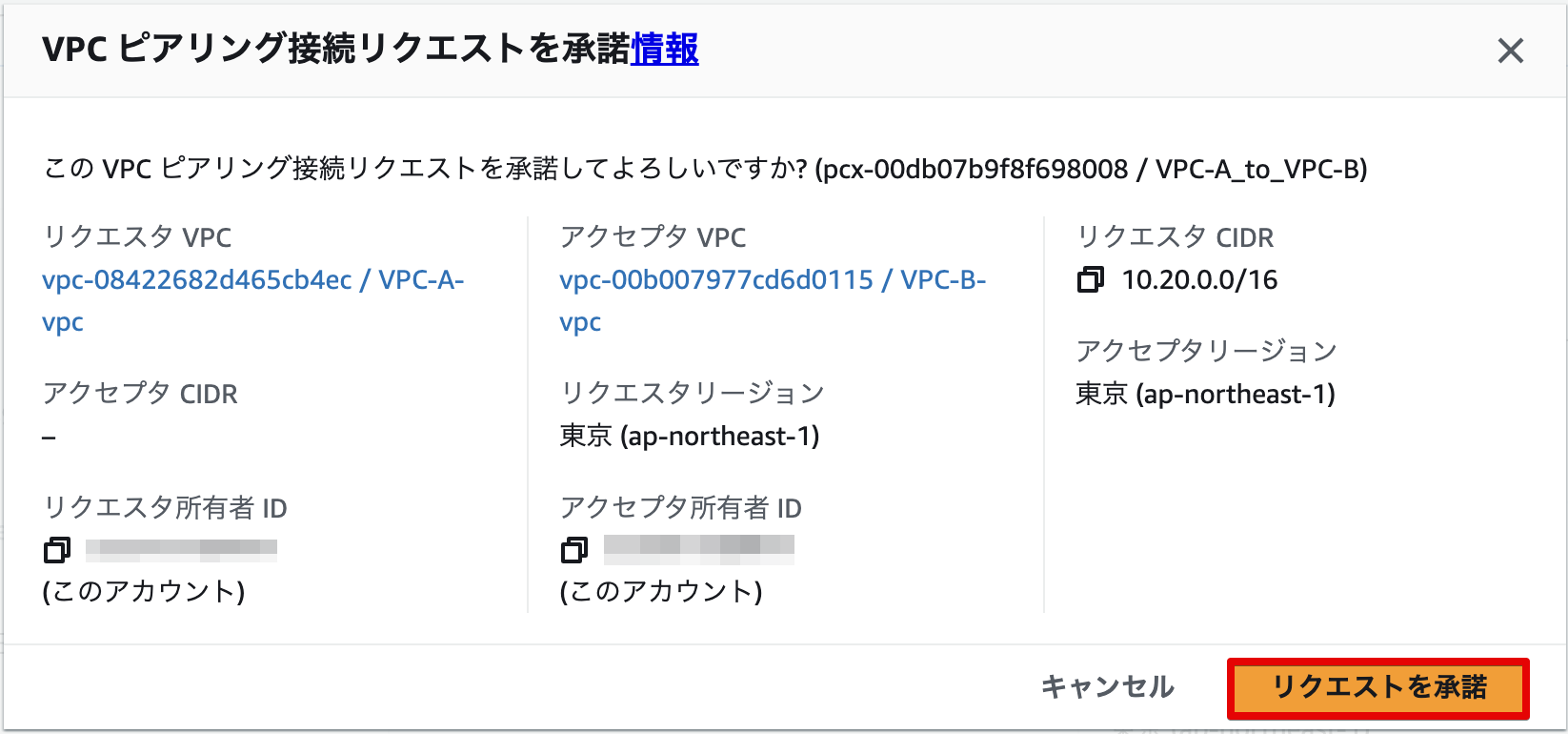Screen dimensions: 1568x734
Task: Click the アクセプタ所有者 ID label
Action: coord(681,508)
